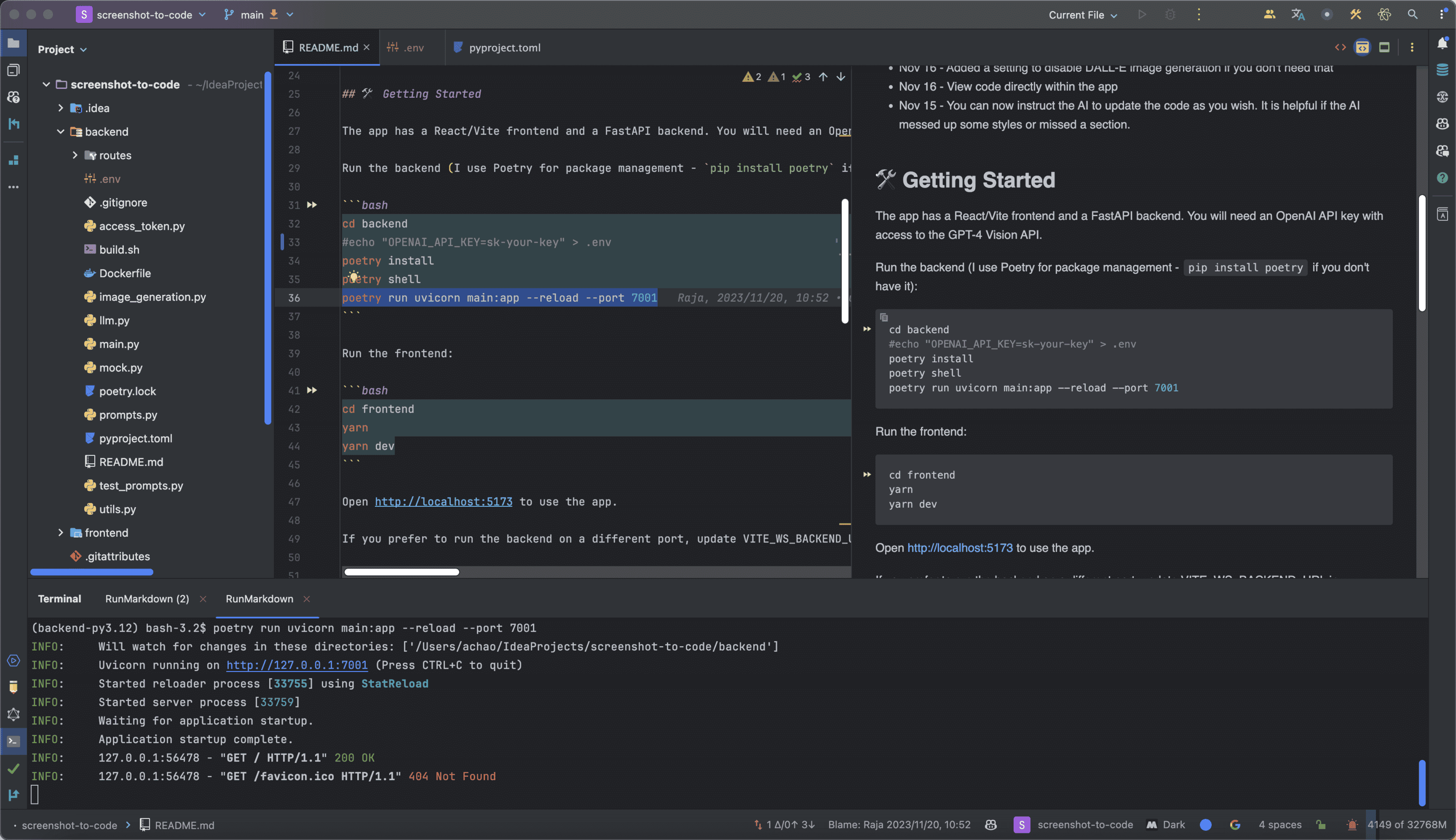
Task: Click the Search Everywhere magnifier icon
Action: [1412, 15]
